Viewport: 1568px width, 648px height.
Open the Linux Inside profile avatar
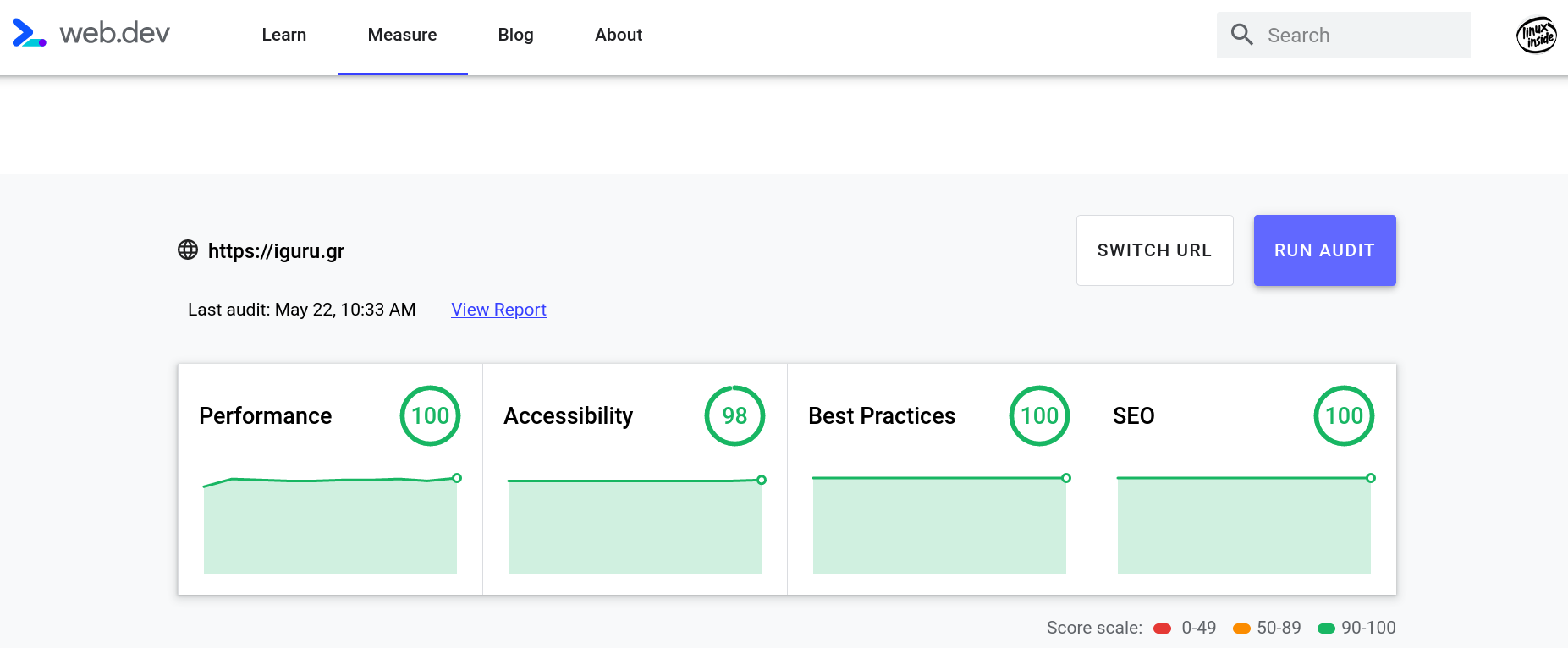point(1537,35)
